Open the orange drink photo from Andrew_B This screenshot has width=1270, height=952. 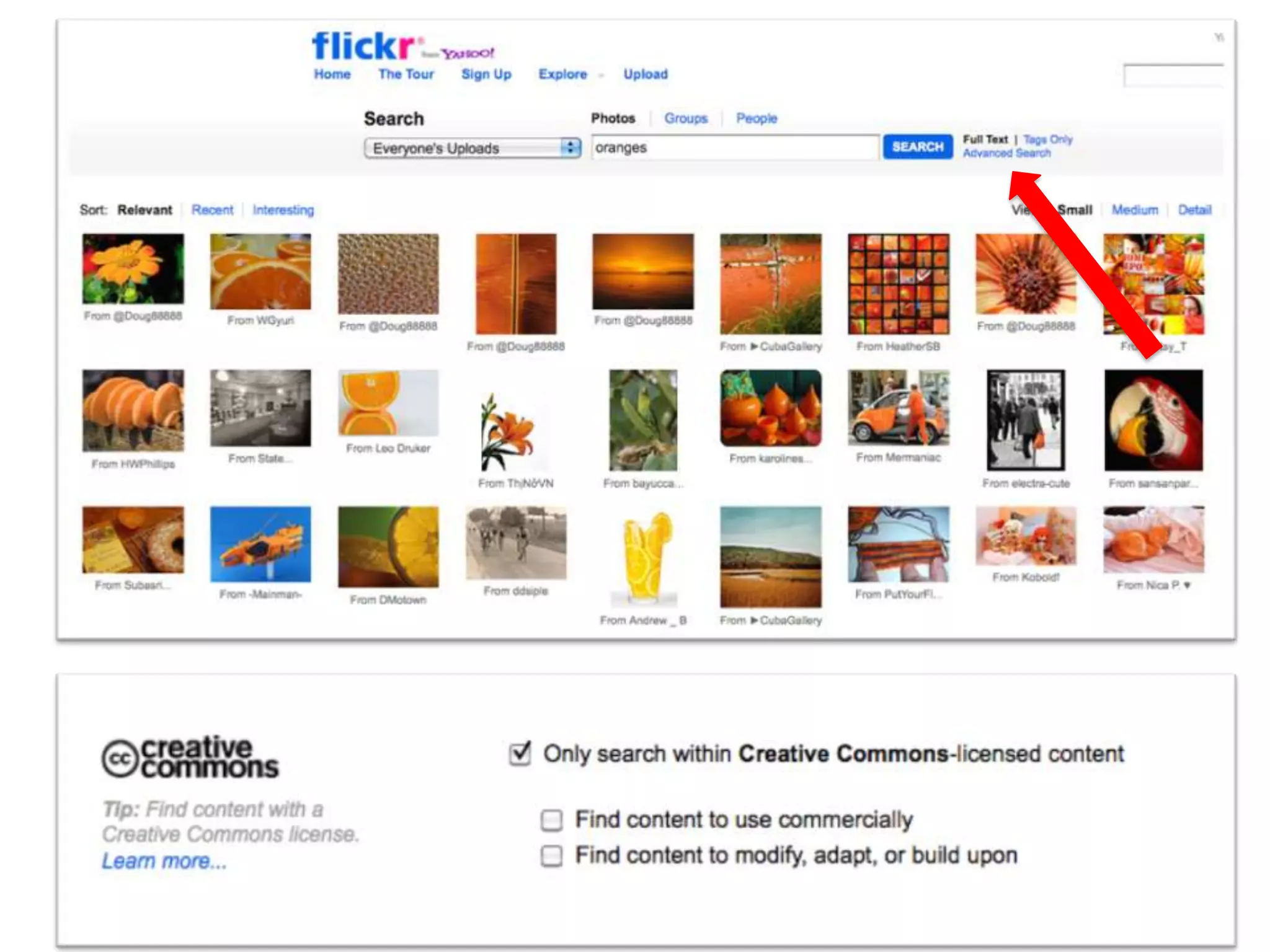(643, 557)
